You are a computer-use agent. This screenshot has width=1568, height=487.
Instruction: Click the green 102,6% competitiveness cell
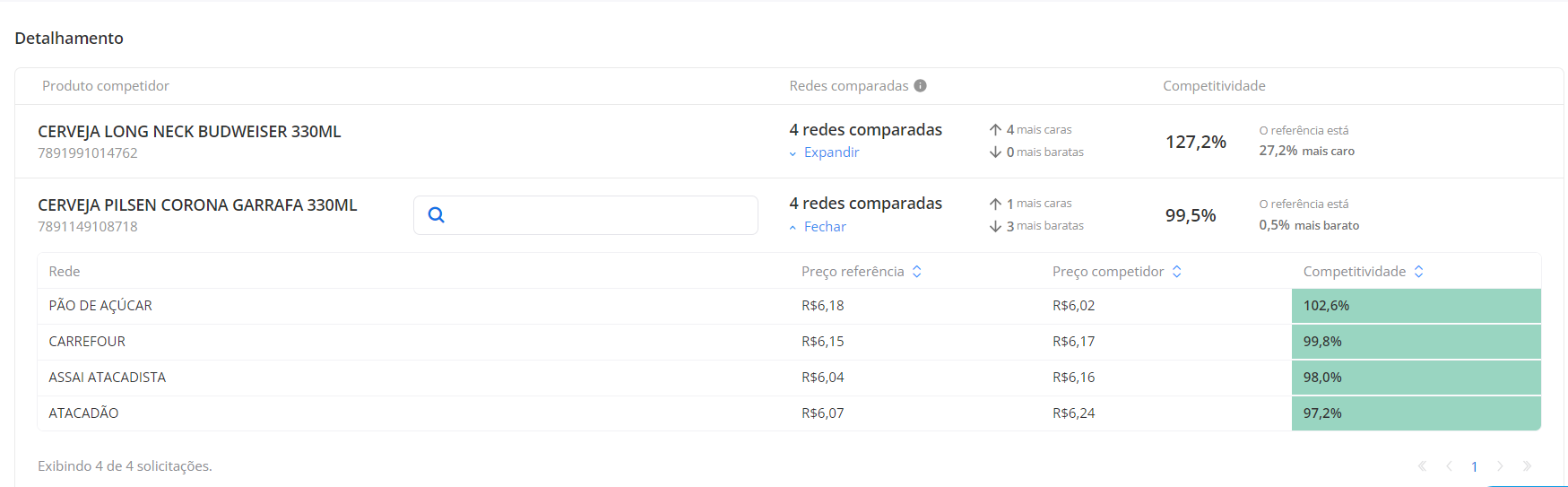click(x=1416, y=306)
